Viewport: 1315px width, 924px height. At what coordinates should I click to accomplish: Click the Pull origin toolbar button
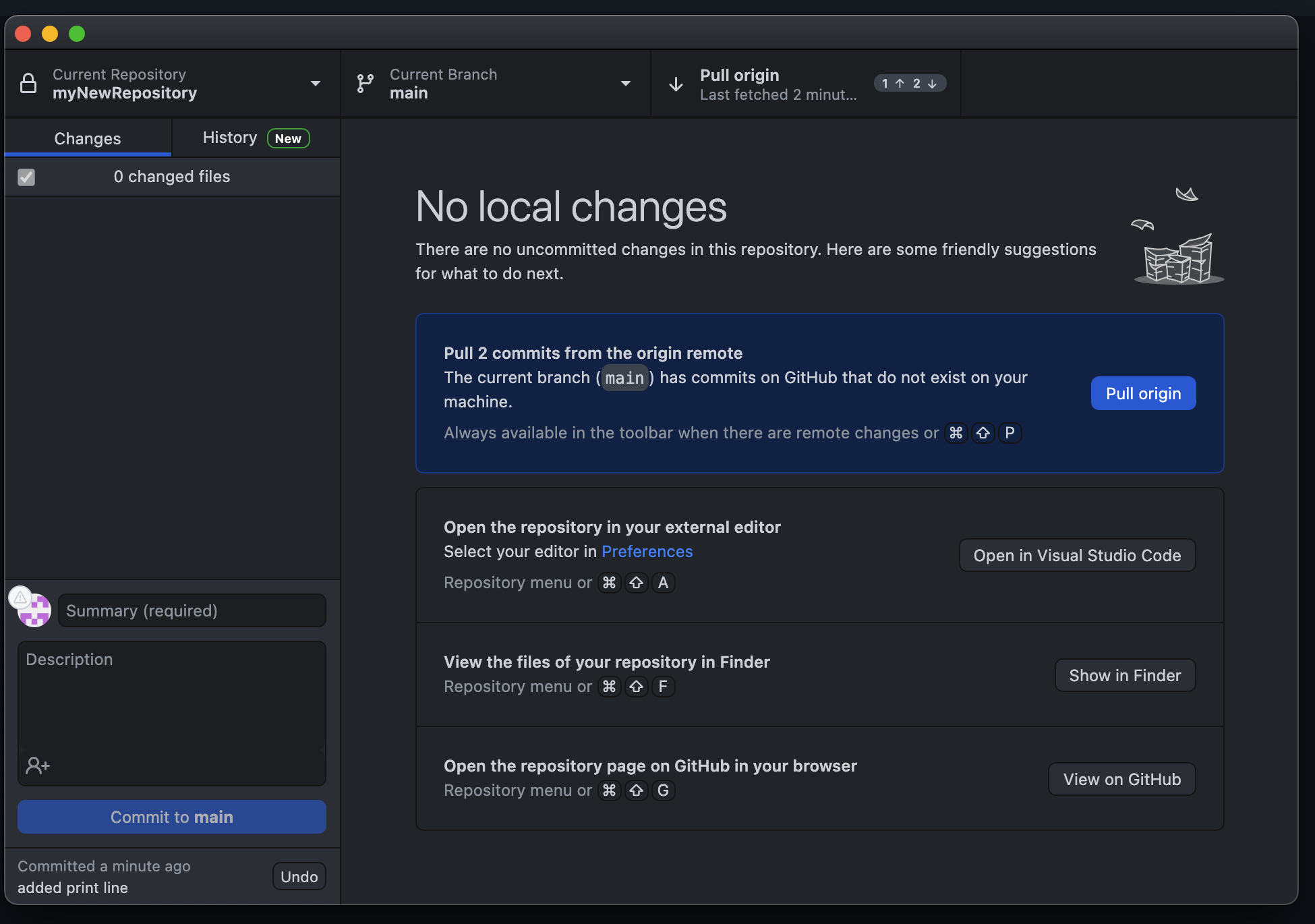806,84
